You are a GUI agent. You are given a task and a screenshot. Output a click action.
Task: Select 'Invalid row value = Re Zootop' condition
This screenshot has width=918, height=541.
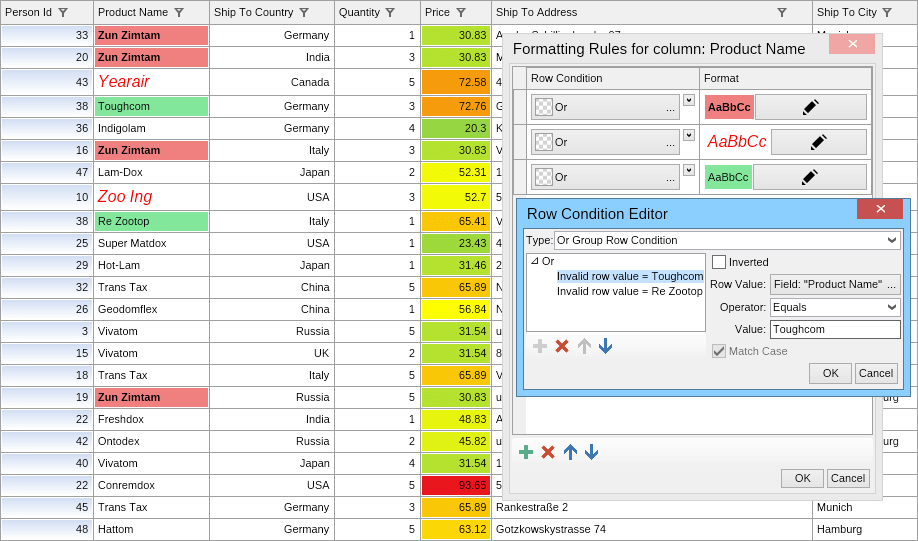point(629,291)
